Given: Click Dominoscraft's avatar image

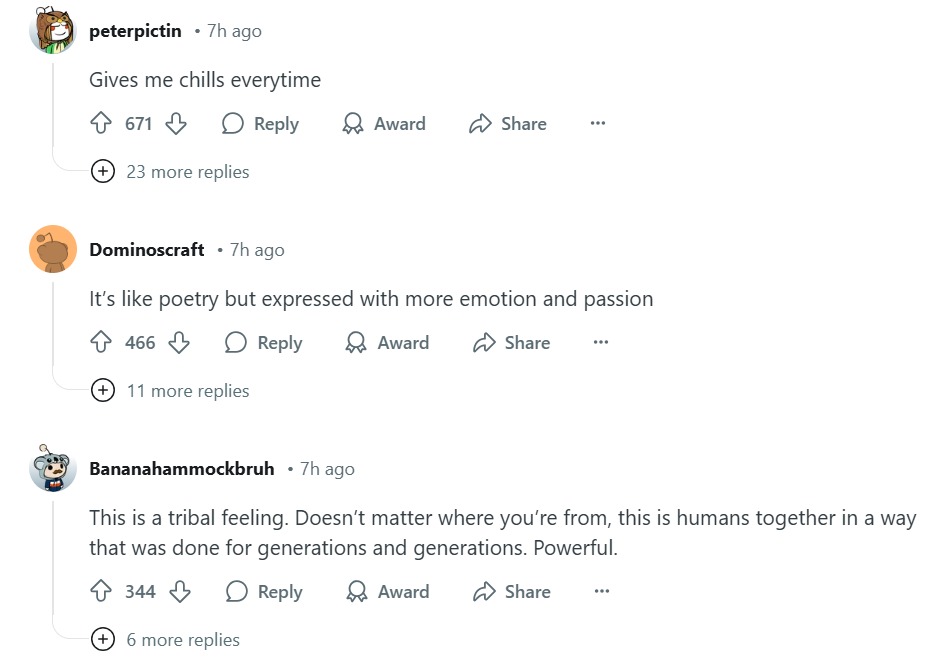Looking at the screenshot, I should coord(53,249).
